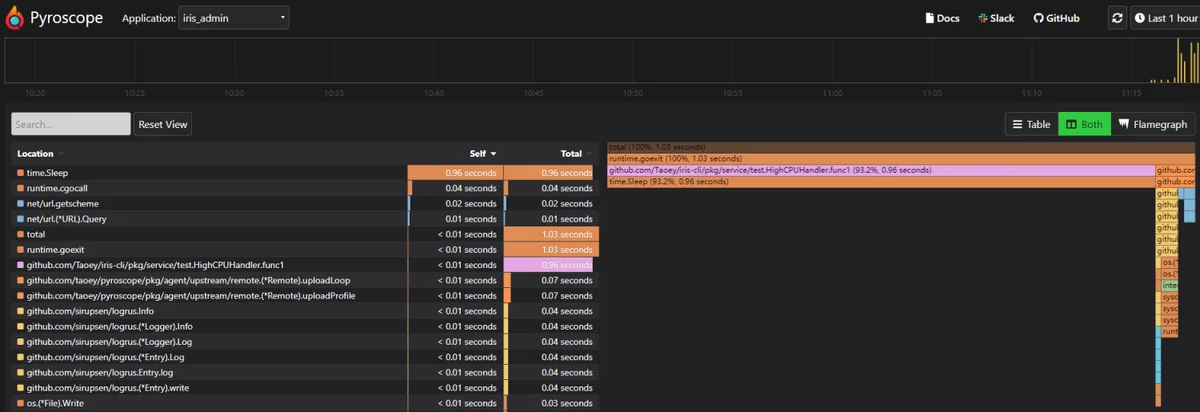
Task: Select the (*Remote).uploadLoop row
Action: [304, 280]
